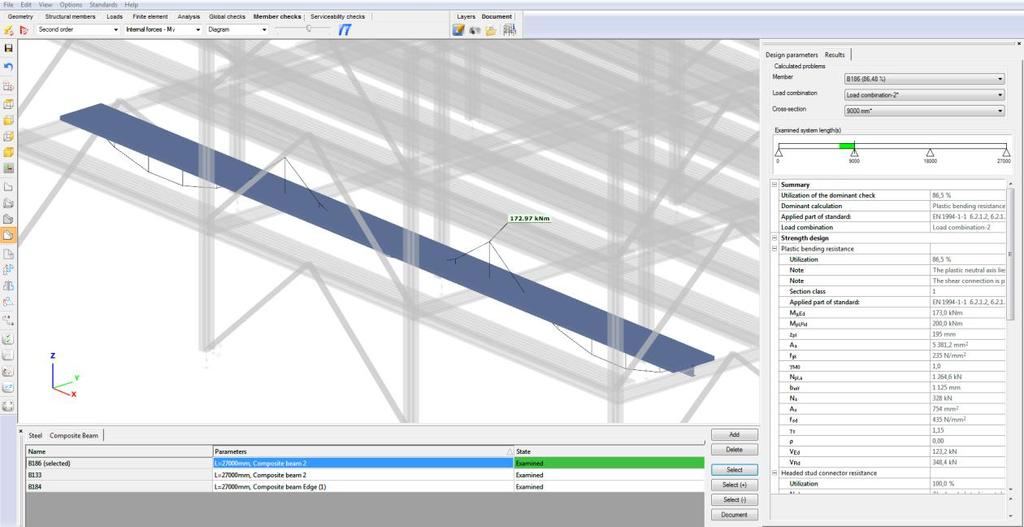Viewport: 1024px width, 527px height.
Task: Click the 172.97 kNm moment label
Action: tap(530, 218)
